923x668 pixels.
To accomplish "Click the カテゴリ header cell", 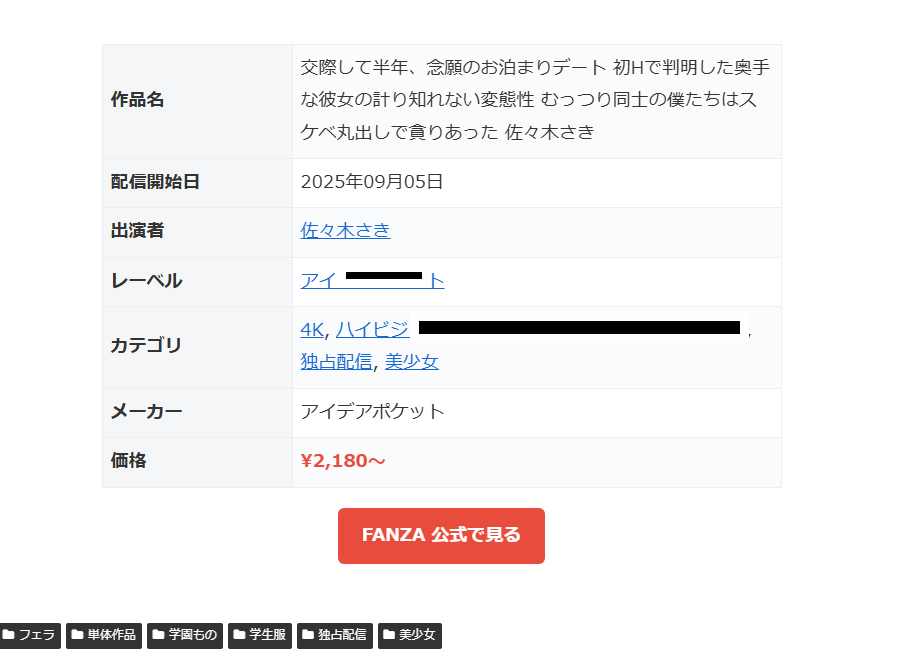I will 197,347.
